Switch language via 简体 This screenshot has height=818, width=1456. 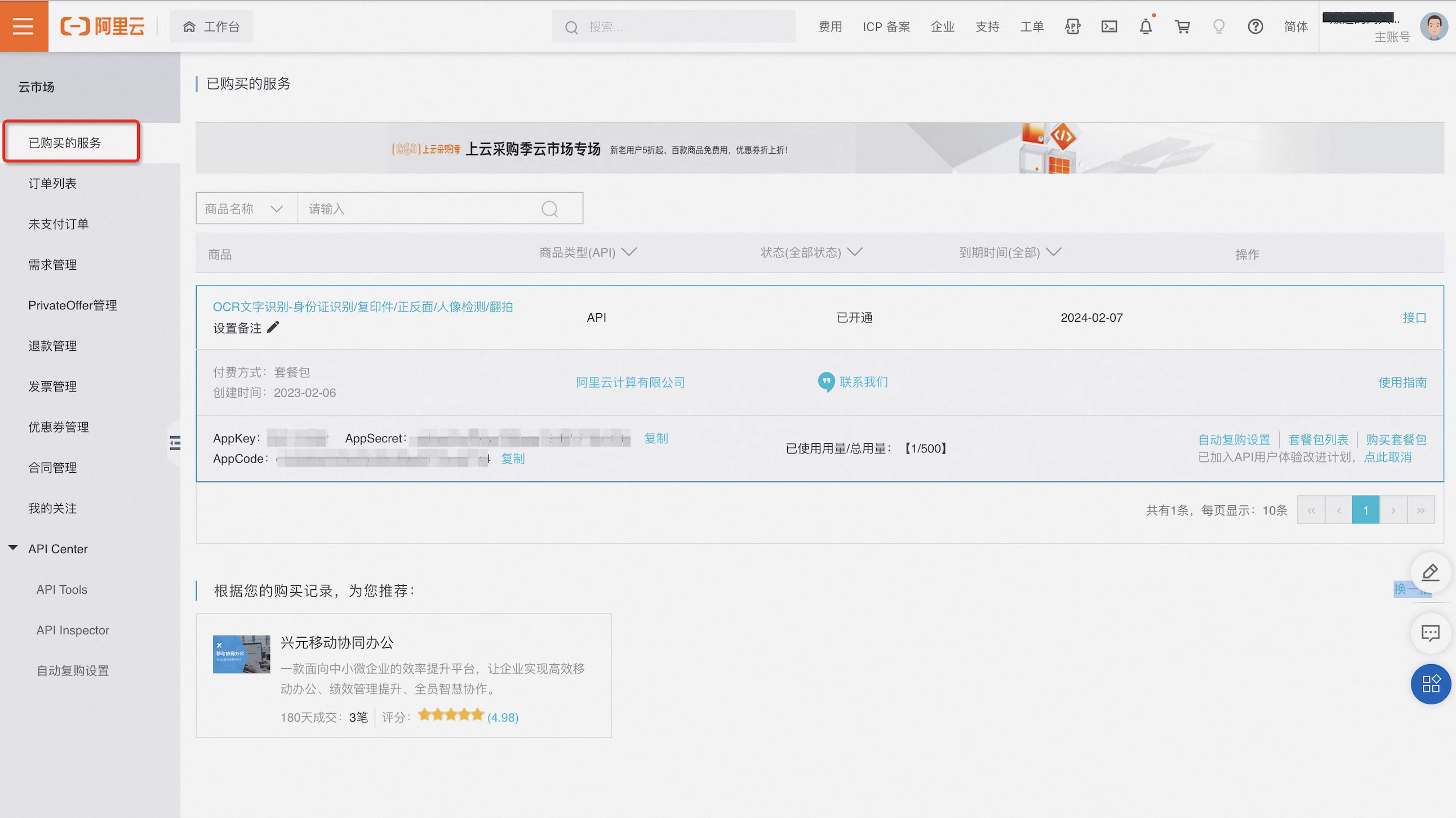coord(1295,26)
